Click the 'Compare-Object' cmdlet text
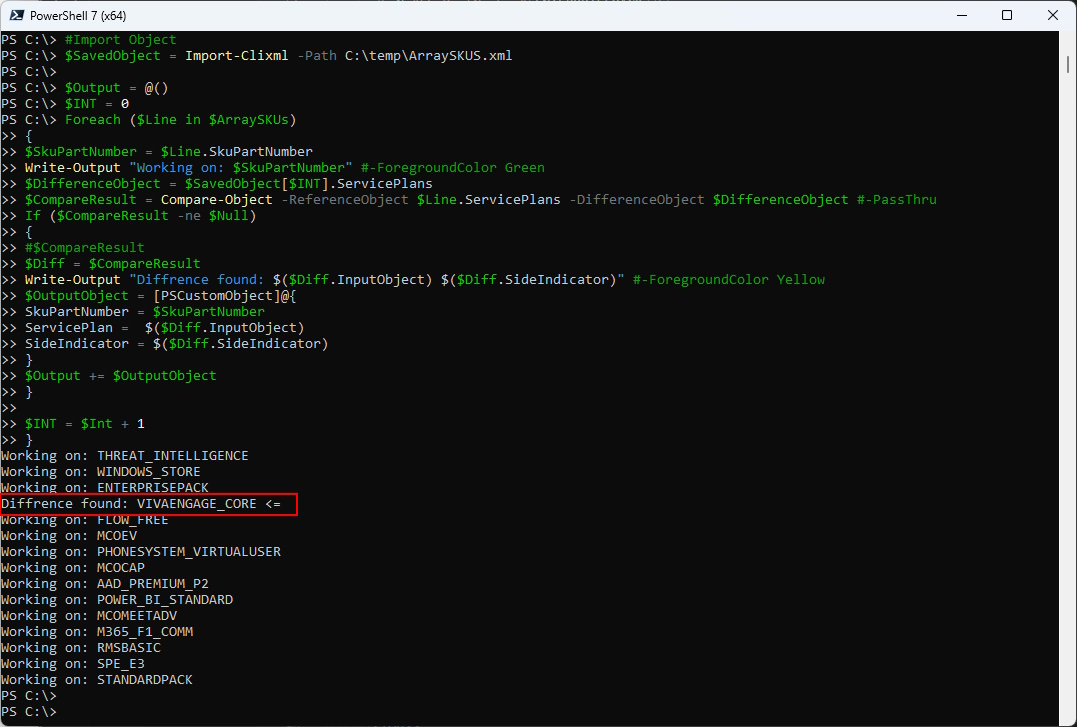 [216, 200]
